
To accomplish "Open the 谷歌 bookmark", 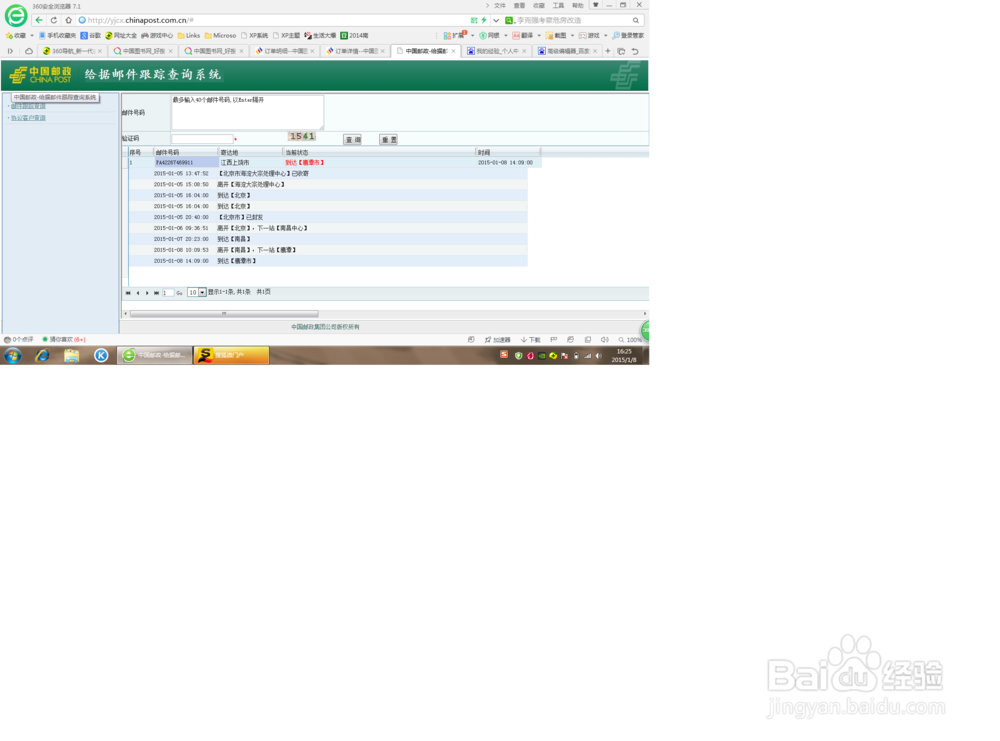I will point(91,36).
